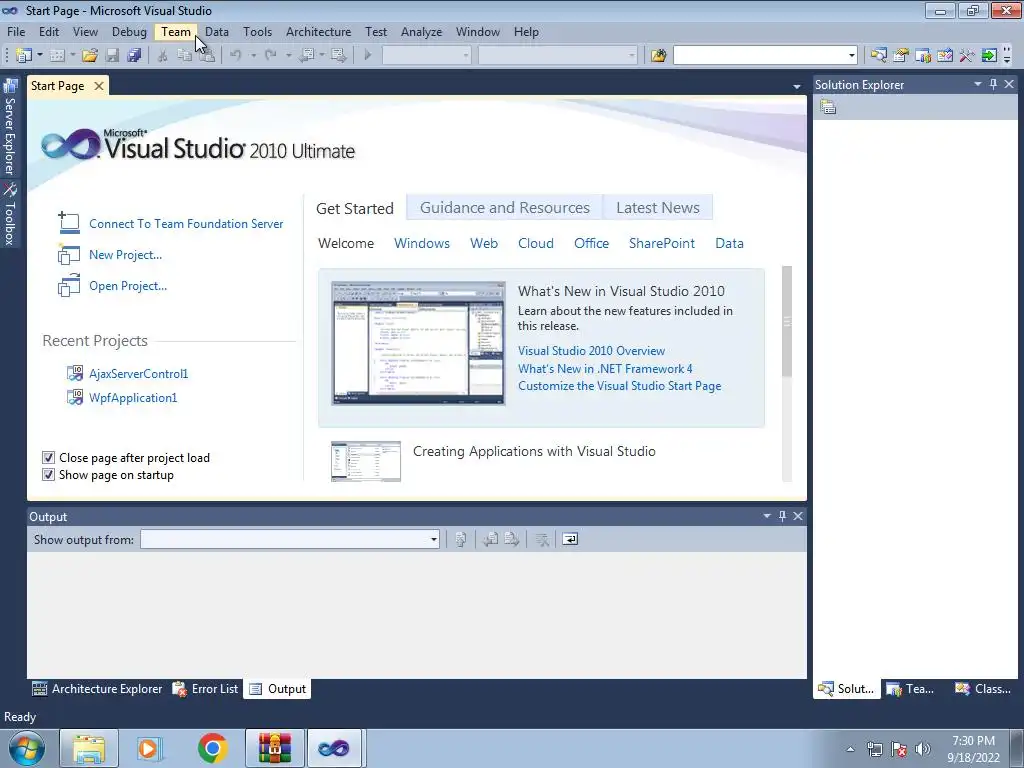Open the File menu
Image resolution: width=1024 pixels, height=768 pixels.
(16, 32)
